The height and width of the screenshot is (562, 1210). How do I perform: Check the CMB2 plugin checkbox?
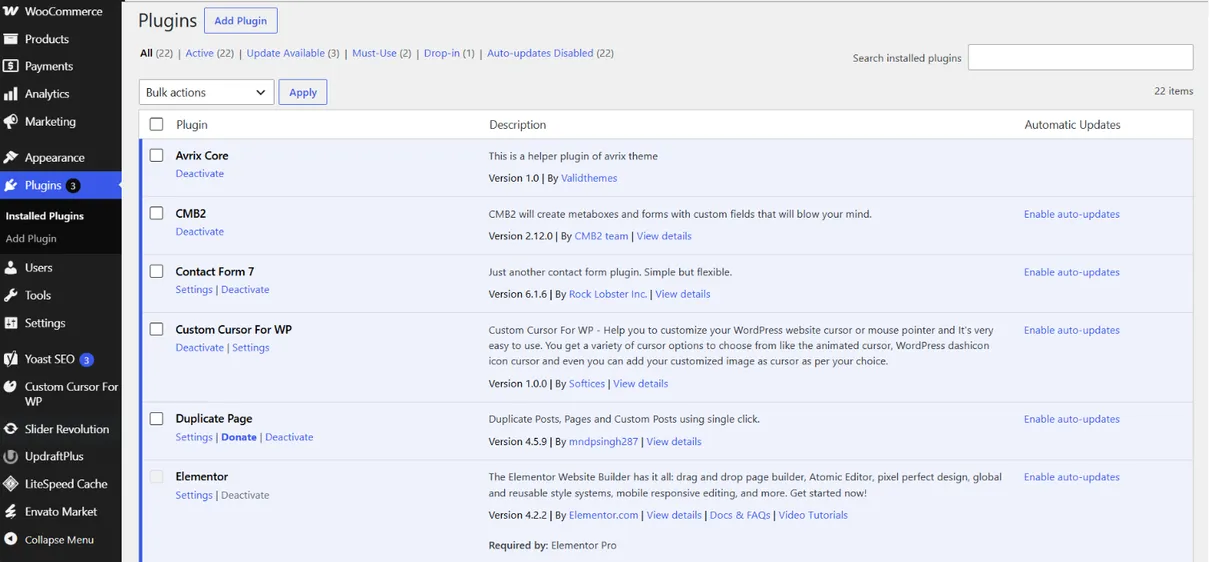tap(156, 214)
